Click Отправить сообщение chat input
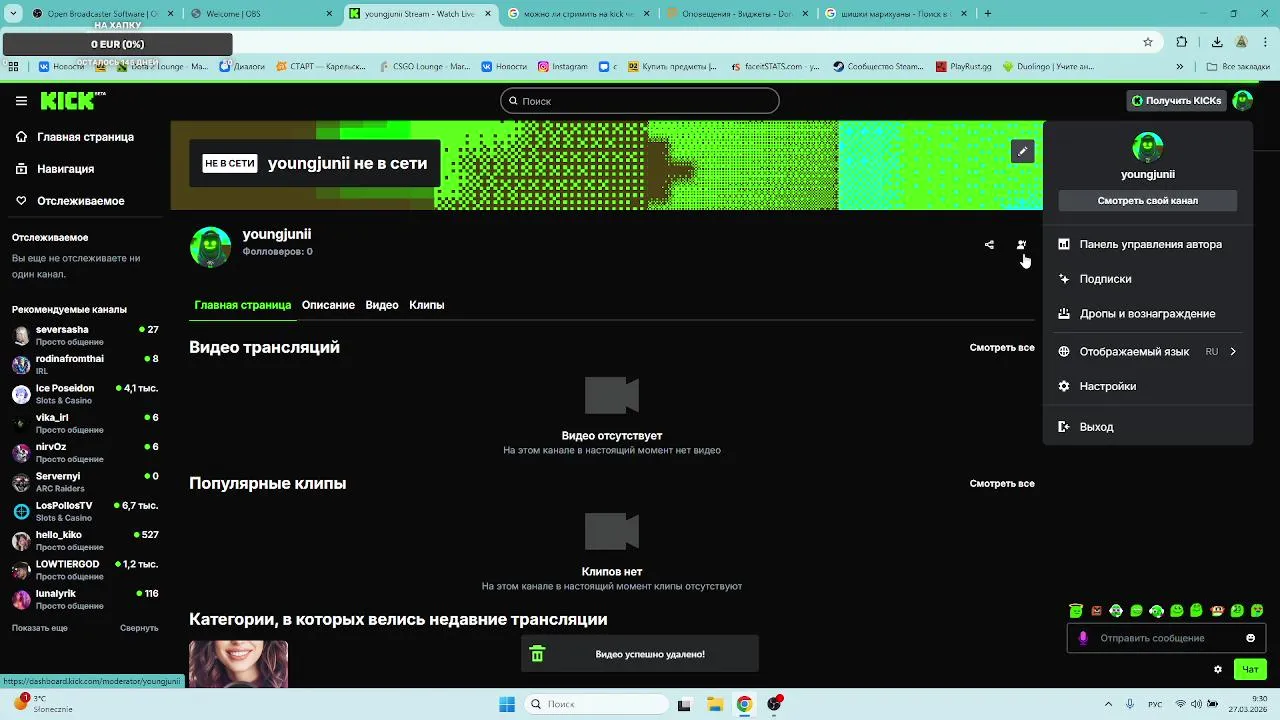 pos(1167,638)
